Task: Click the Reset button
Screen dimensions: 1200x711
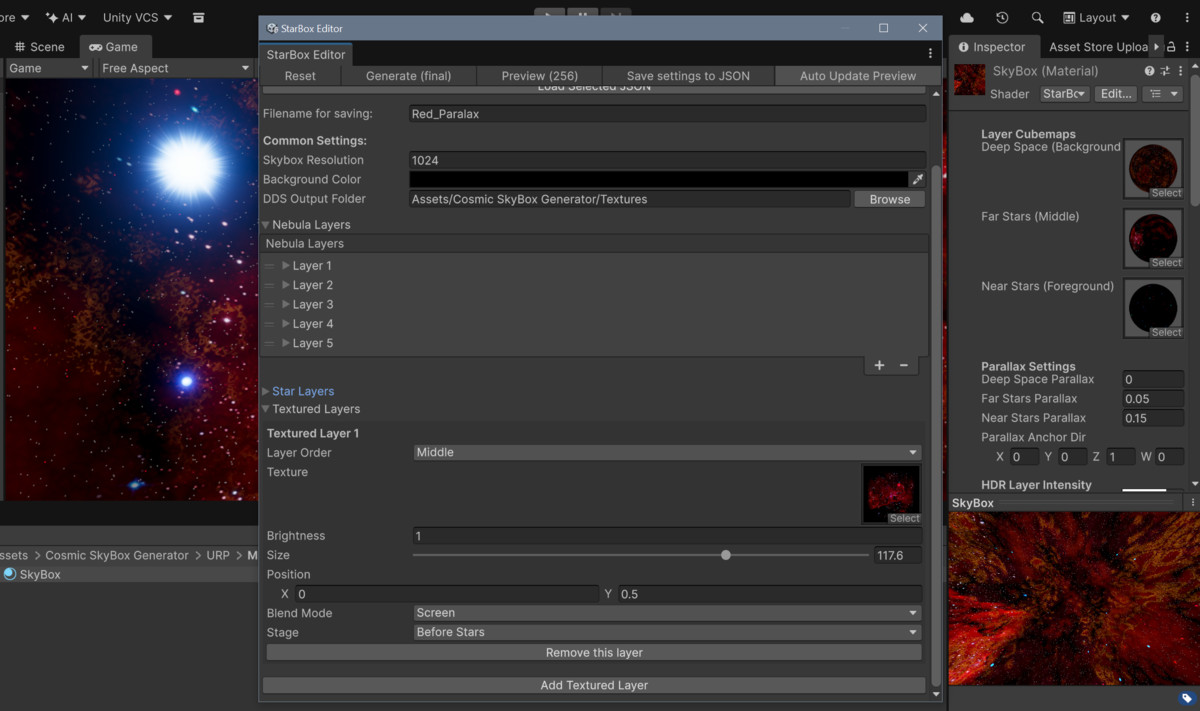Action: point(300,76)
